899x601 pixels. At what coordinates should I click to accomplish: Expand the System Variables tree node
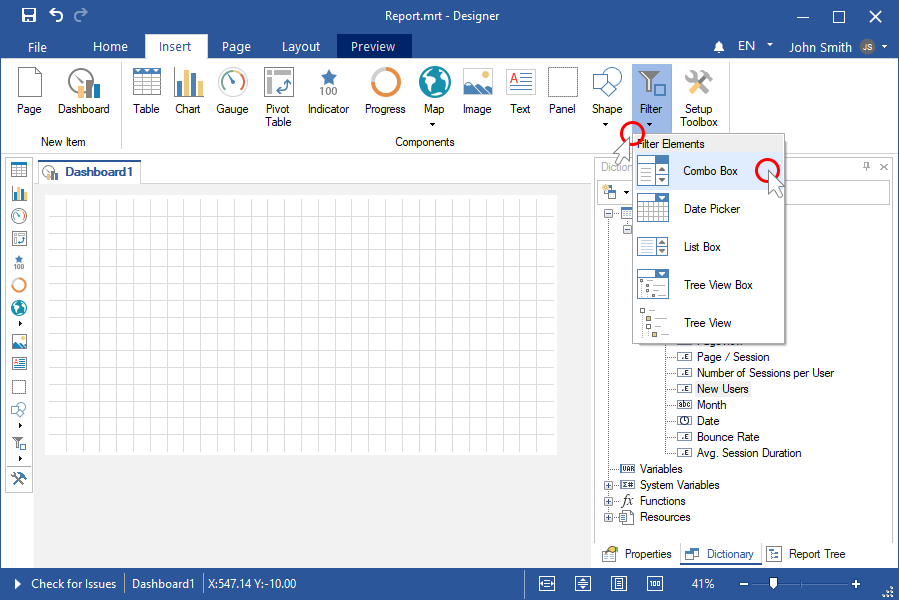point(609,485)
